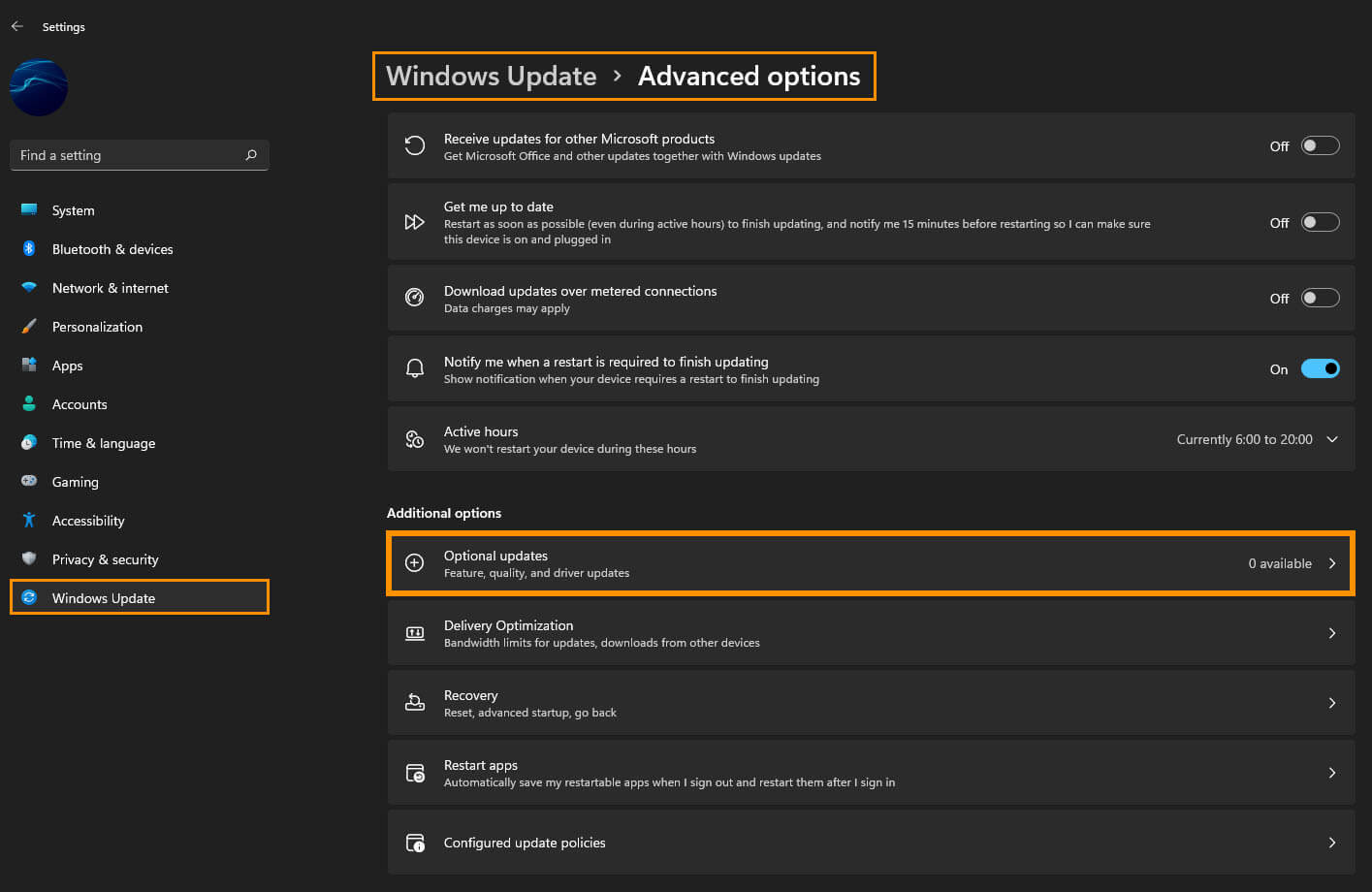1372x892 pixels.
Task: Click the Privacy & security shield icon
Action: pos(29,558)
